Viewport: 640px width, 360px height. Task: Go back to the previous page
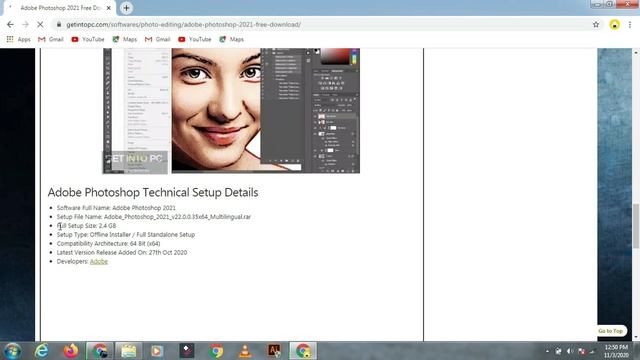[x=10, y=24]
